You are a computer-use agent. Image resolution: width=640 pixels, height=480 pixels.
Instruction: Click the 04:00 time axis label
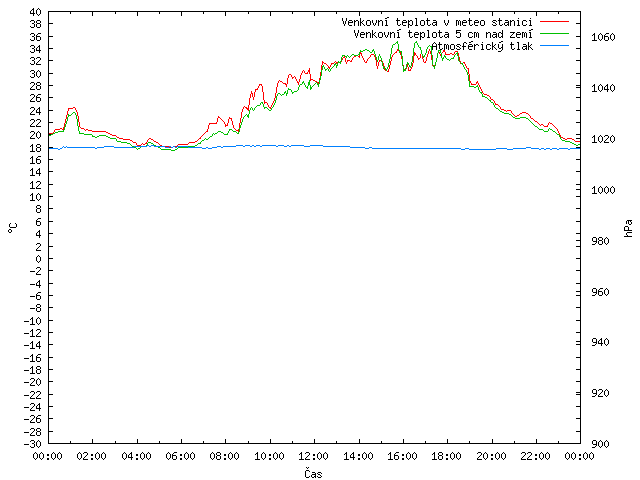tap(136, 456)
